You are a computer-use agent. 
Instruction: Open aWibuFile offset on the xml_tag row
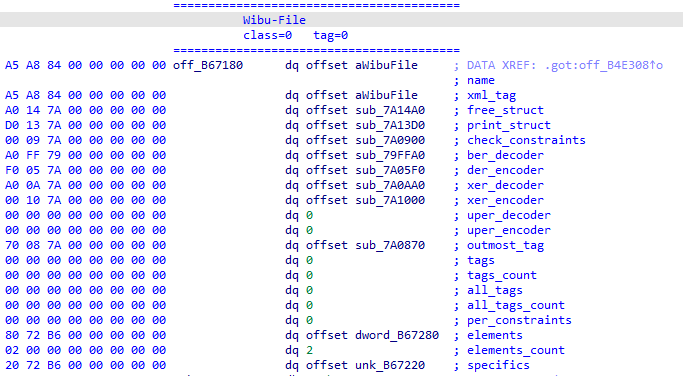point(386,95)
